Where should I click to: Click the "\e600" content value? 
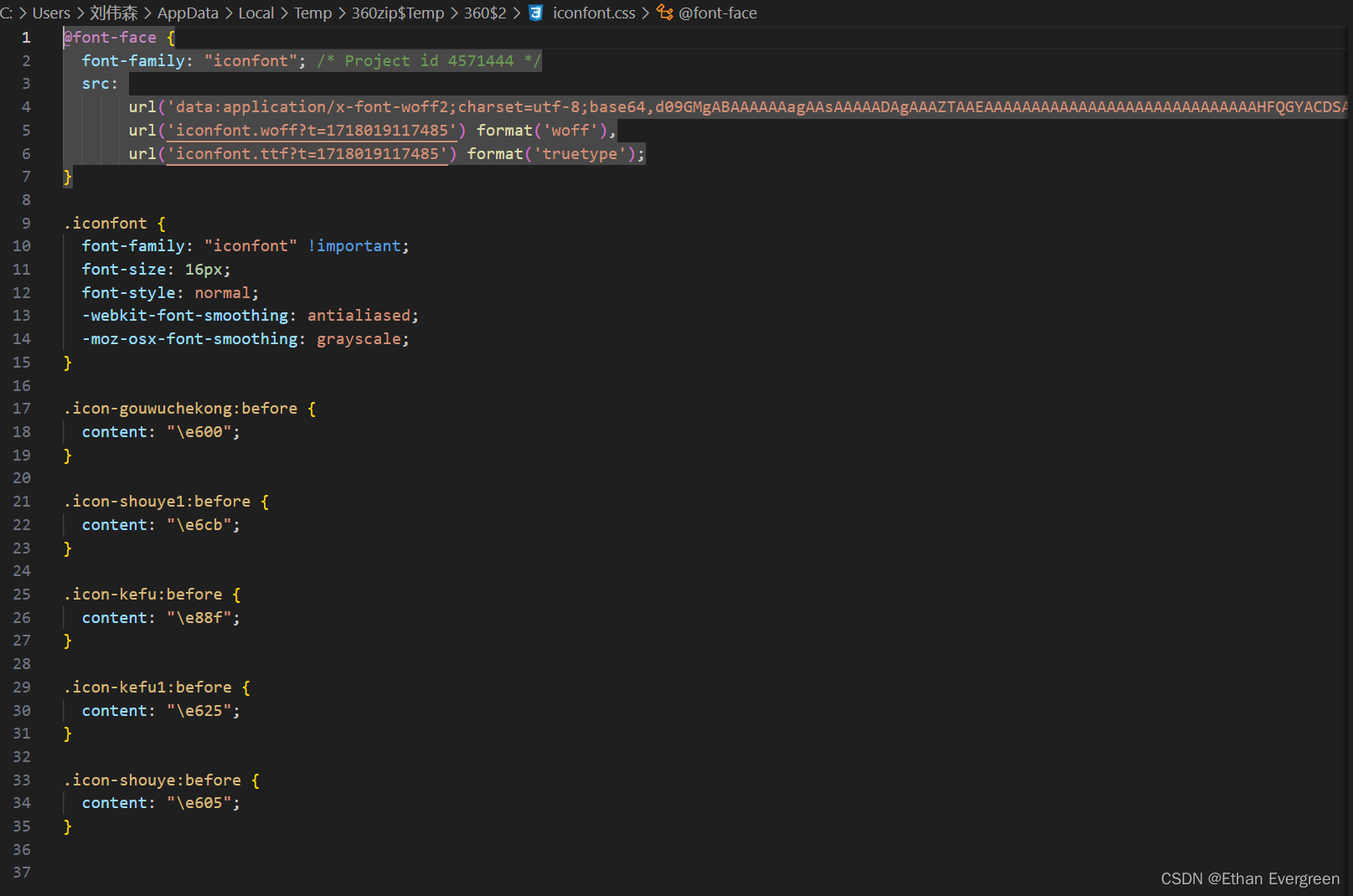click(x=199, y=432)
